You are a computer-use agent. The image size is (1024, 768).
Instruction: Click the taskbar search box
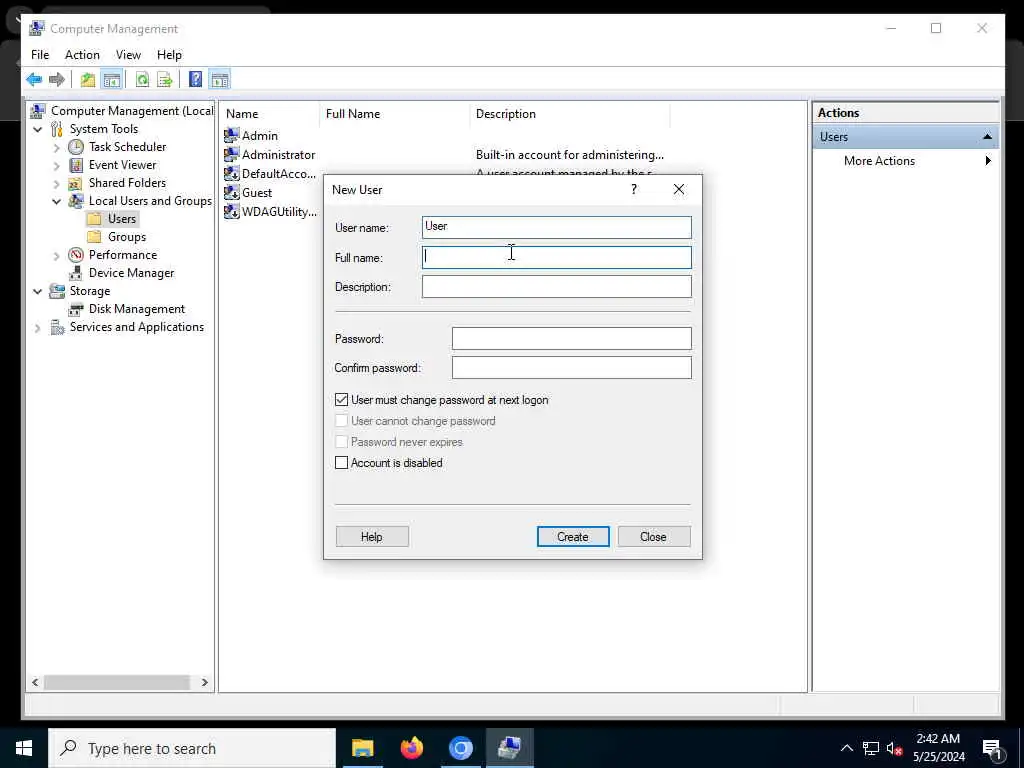[192, 748]
